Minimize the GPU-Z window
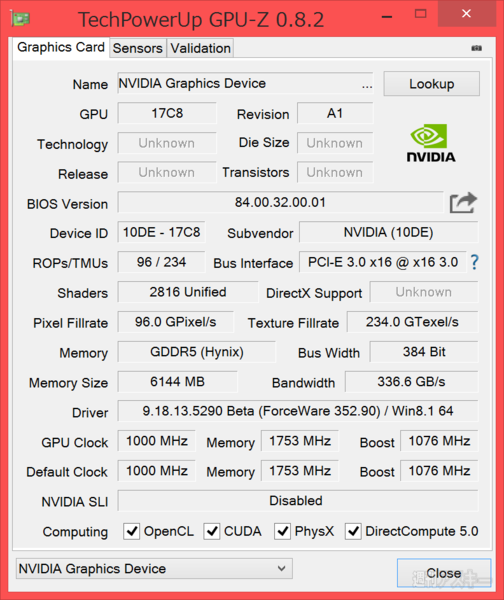 [387, 14]
